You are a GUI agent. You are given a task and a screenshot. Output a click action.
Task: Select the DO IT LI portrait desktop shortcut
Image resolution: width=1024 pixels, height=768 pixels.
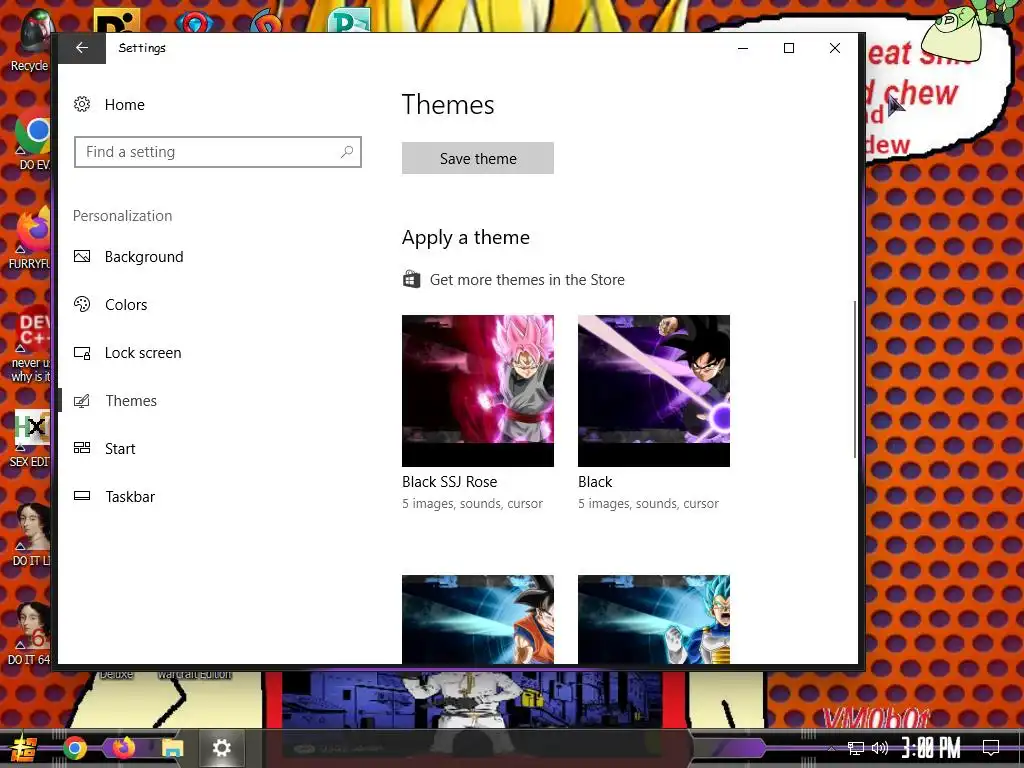pos(31,535)
